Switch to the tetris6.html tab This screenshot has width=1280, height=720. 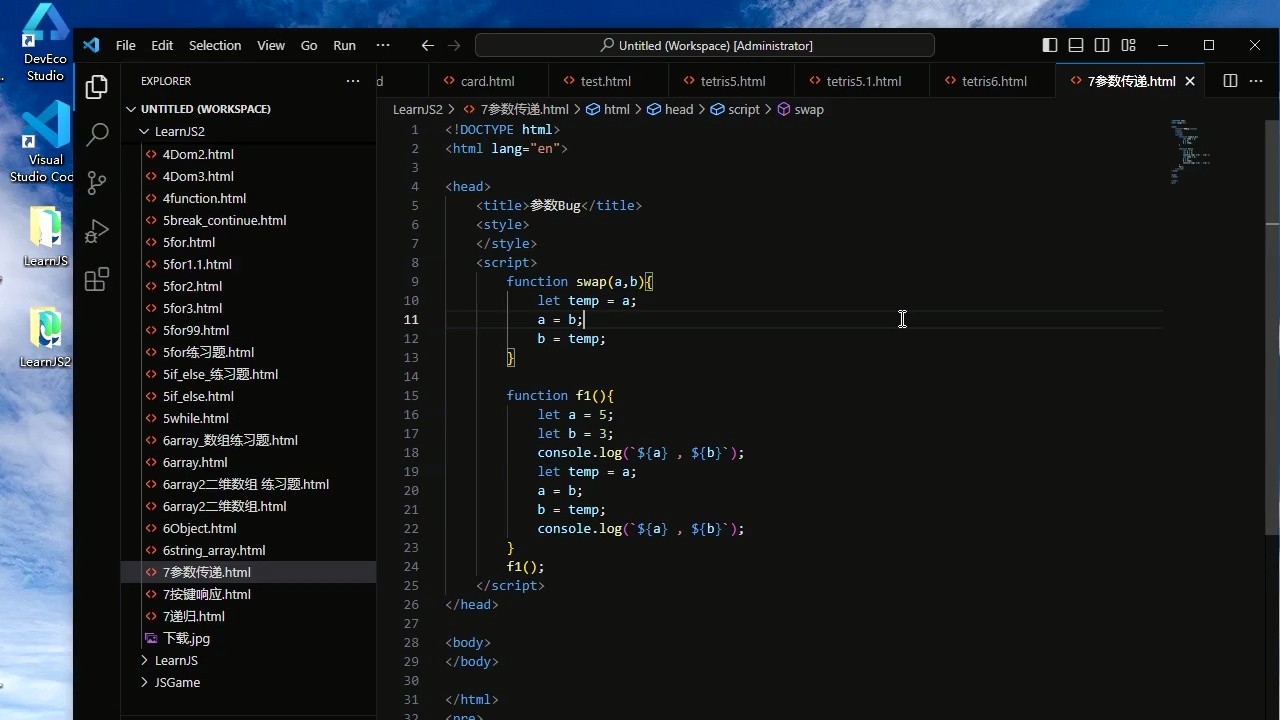pyautogui.click(x=993, y=81)
